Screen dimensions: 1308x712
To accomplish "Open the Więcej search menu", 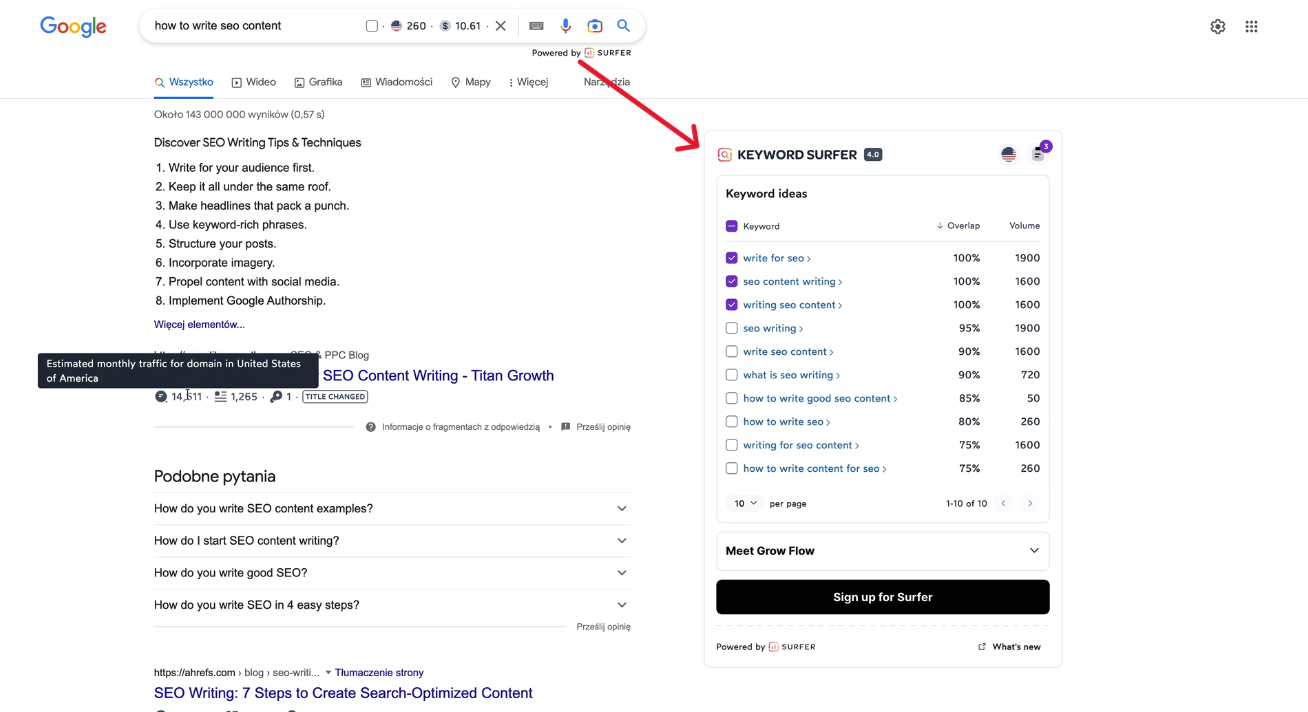I will (x=528, y=82).
